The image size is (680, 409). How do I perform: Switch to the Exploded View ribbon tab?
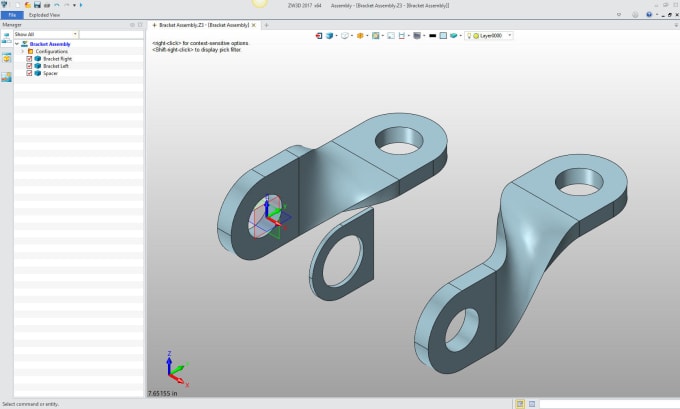[44, 15]
